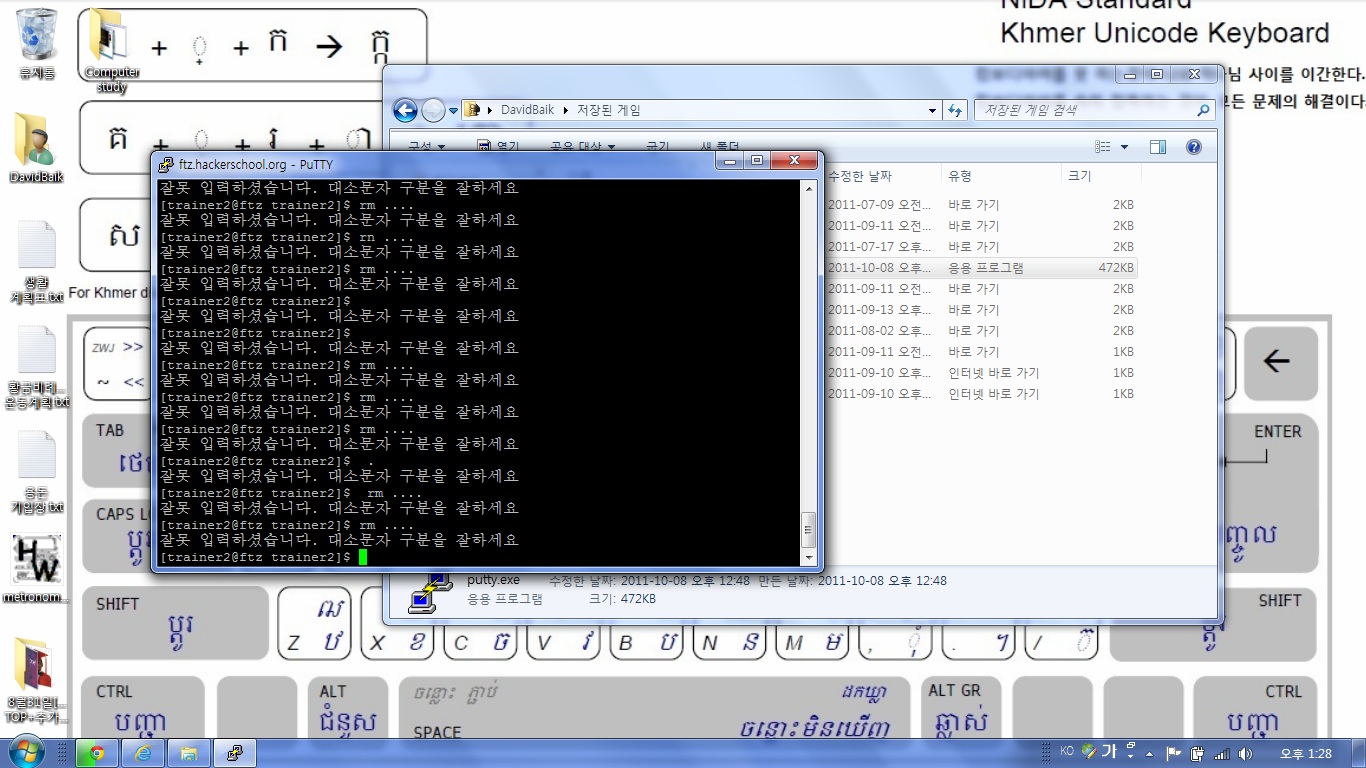Click the 저장된 게임 검색 search box
1366x768 pixels.
pyautogui.click(x=1085, y=110)
